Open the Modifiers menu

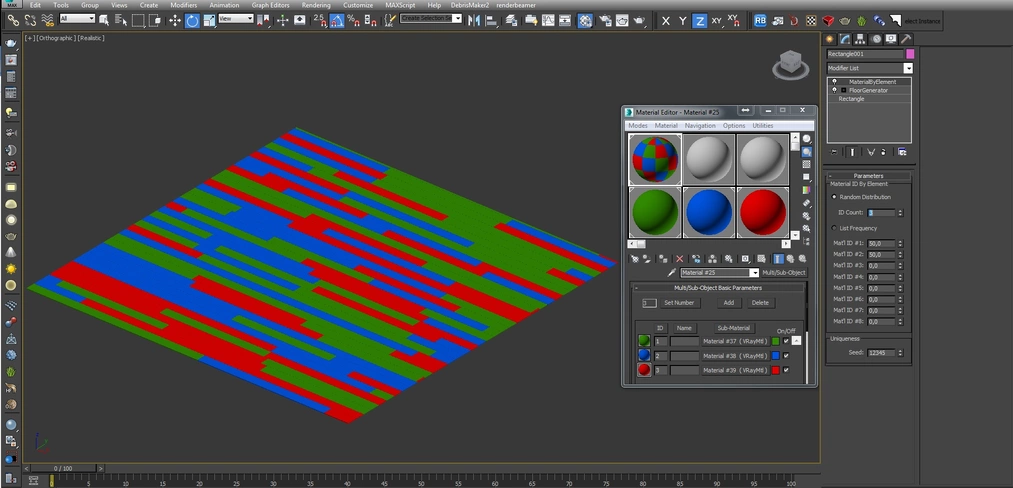[x=183, y=5]
